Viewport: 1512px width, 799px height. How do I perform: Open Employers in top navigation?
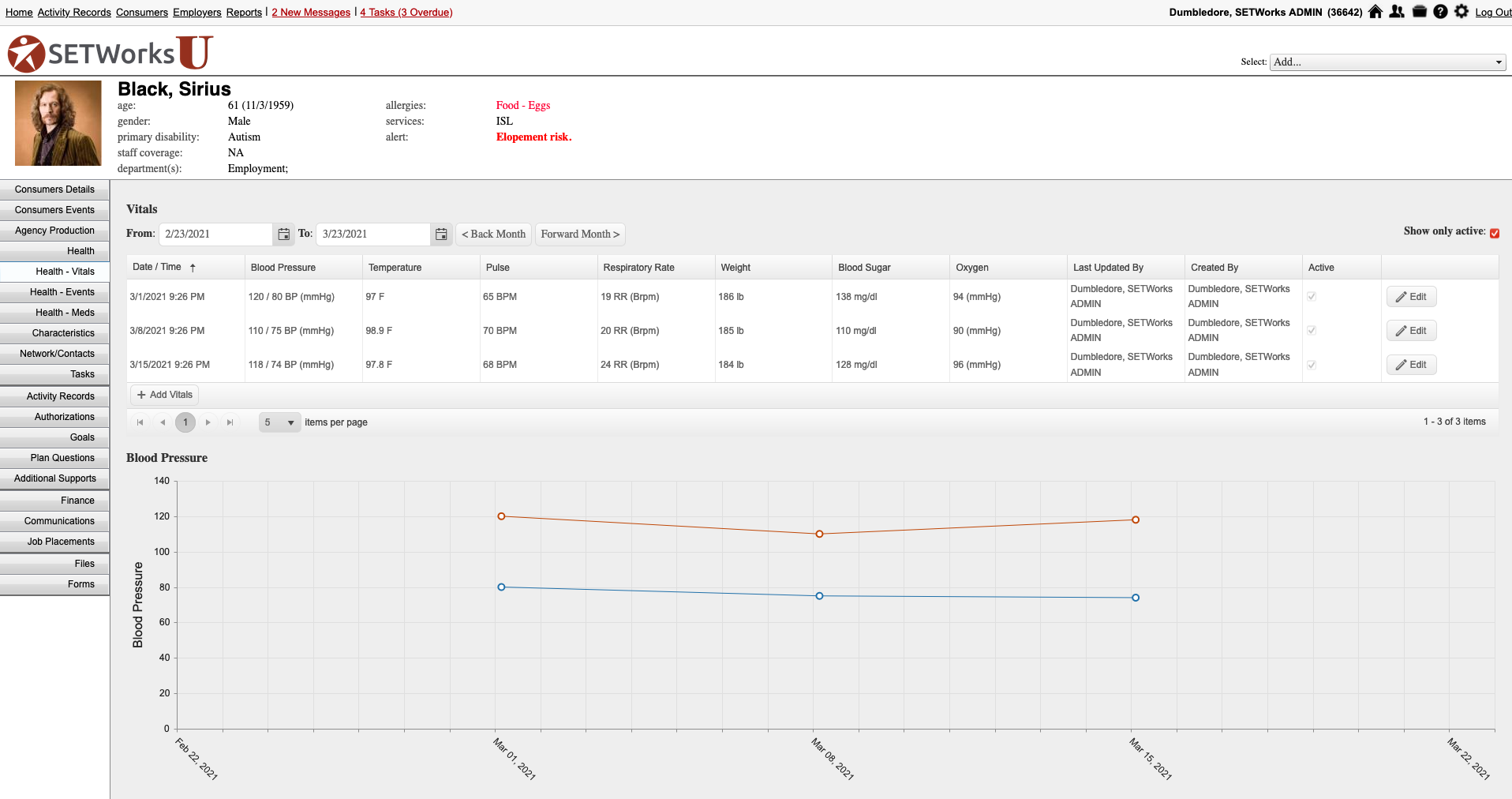click(x=197, y=13)
